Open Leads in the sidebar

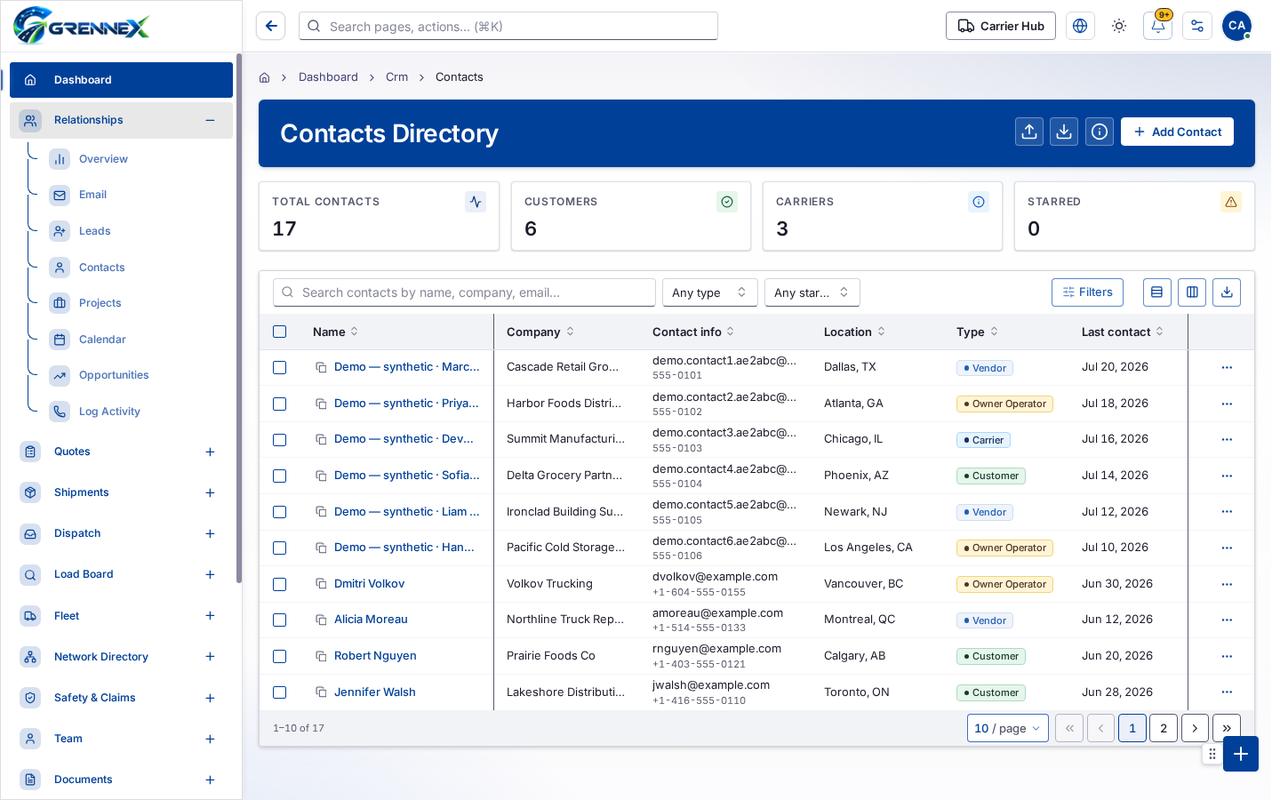(x=94, y=231)
